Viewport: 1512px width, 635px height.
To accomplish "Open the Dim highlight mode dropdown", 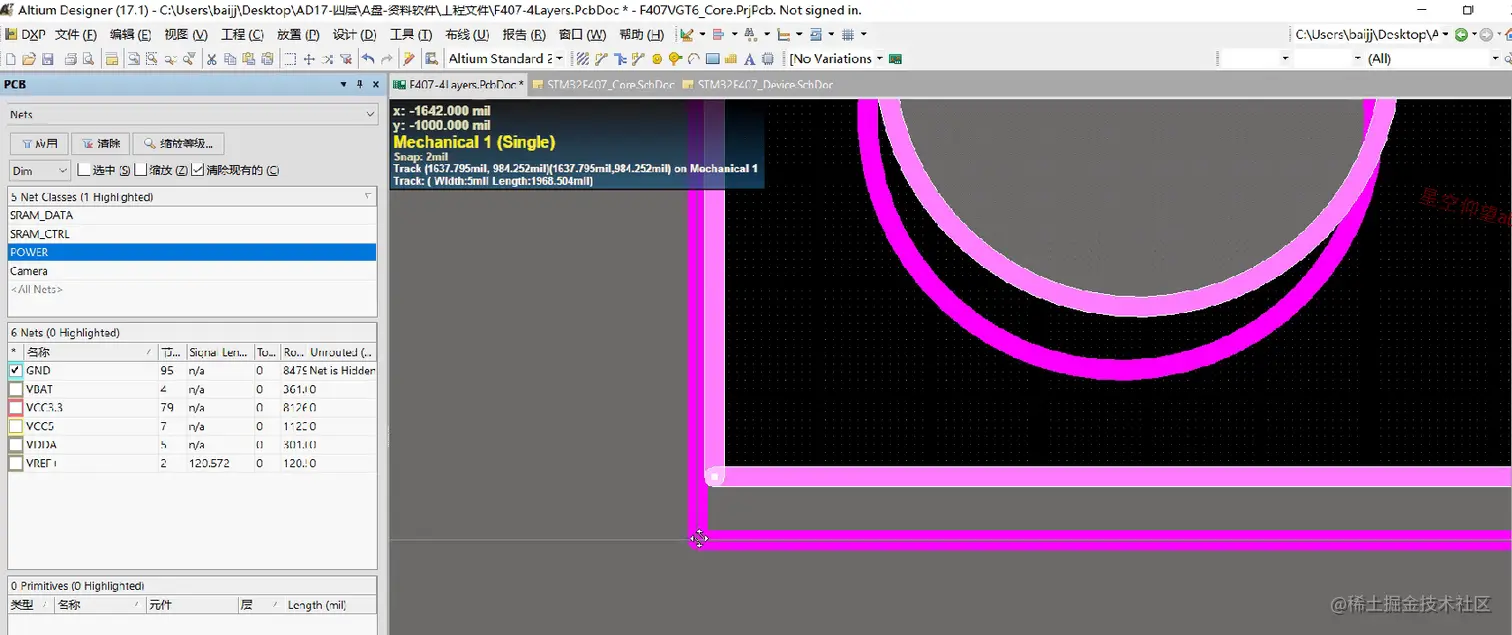I will (x=62, y=171).
